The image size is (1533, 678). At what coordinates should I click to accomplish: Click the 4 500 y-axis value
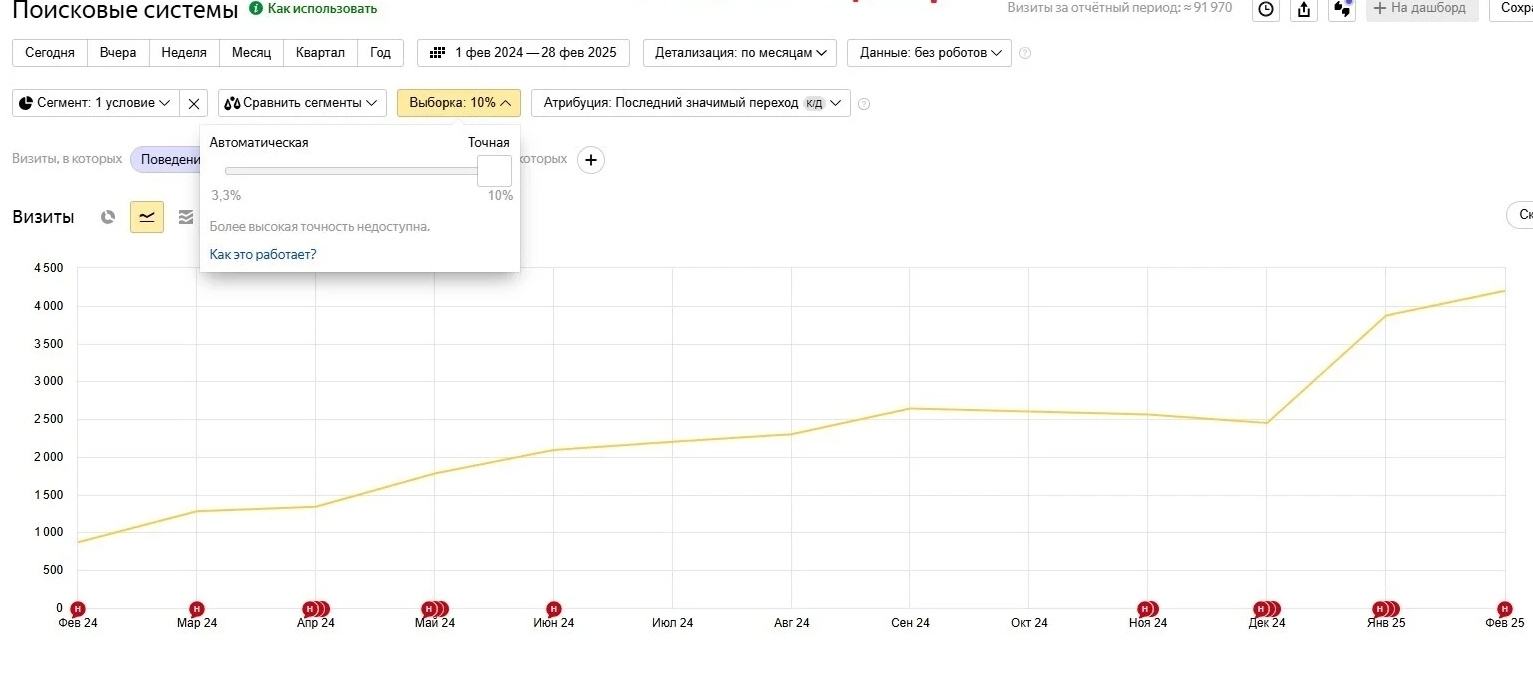click(48, 268)
